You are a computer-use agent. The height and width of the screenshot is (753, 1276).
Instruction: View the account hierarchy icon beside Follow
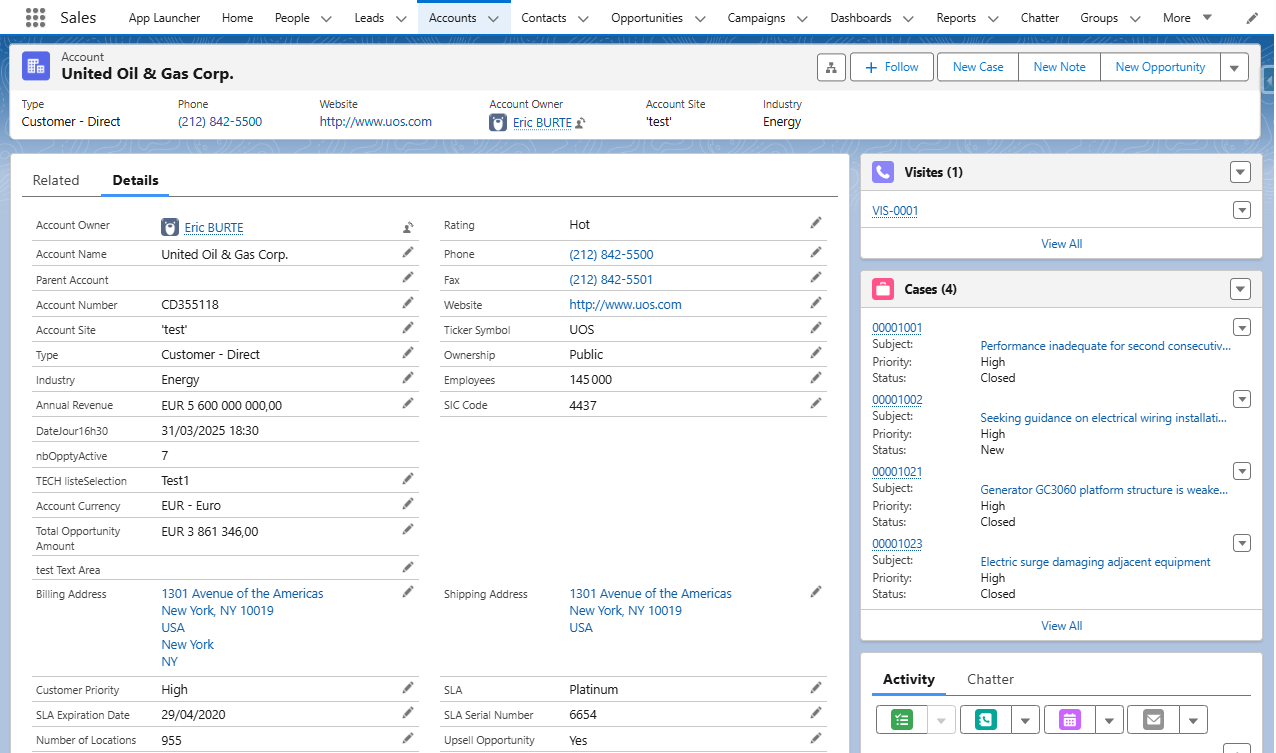point(831,67)
